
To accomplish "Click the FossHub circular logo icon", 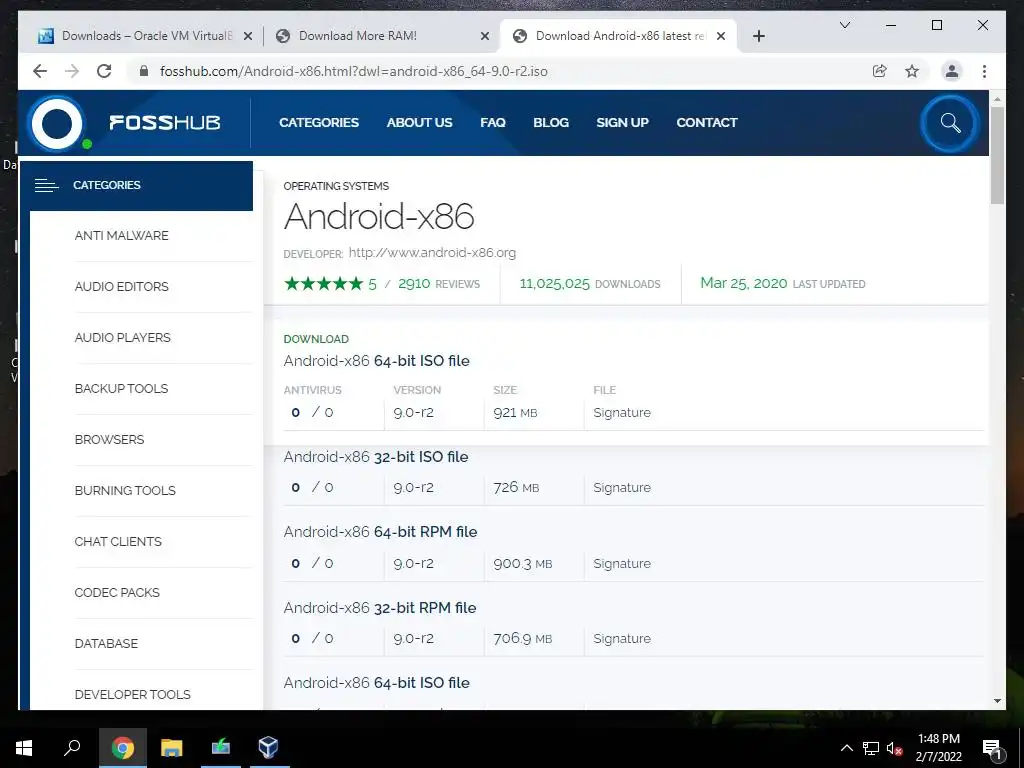I will [57, 123].
